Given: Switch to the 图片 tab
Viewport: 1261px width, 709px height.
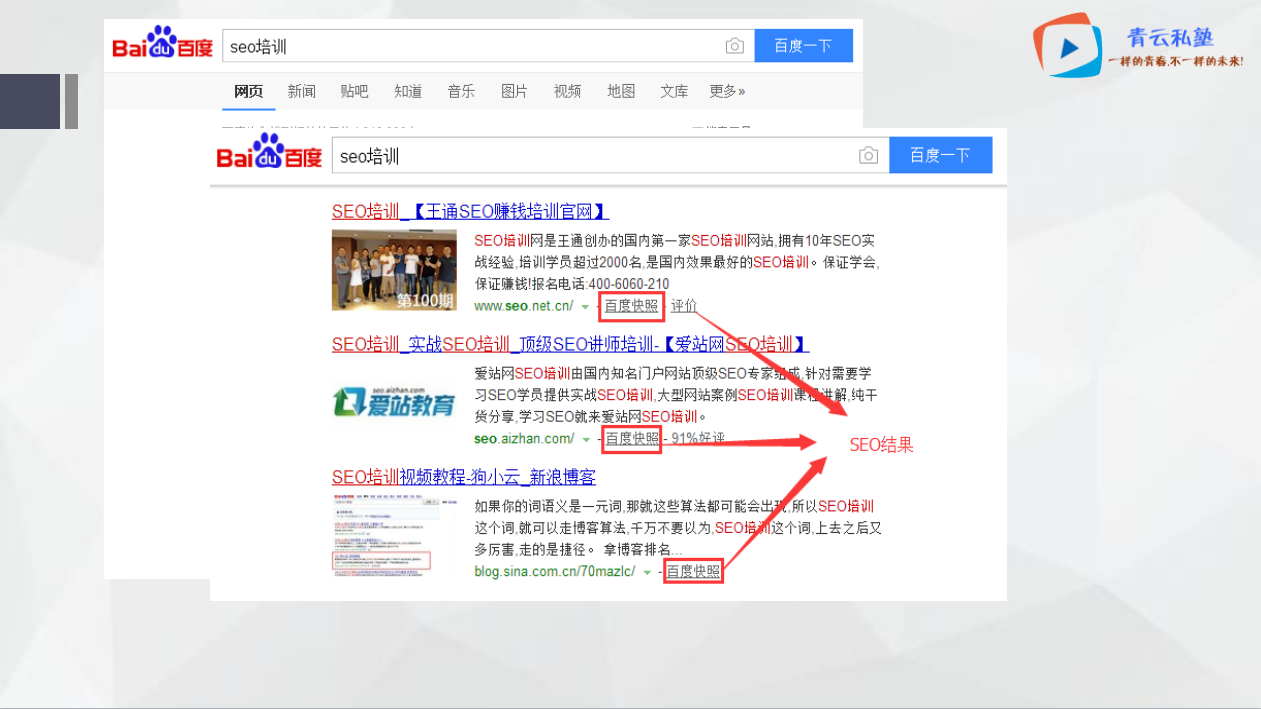Looking at the screenshot, I should coord(514,91).
